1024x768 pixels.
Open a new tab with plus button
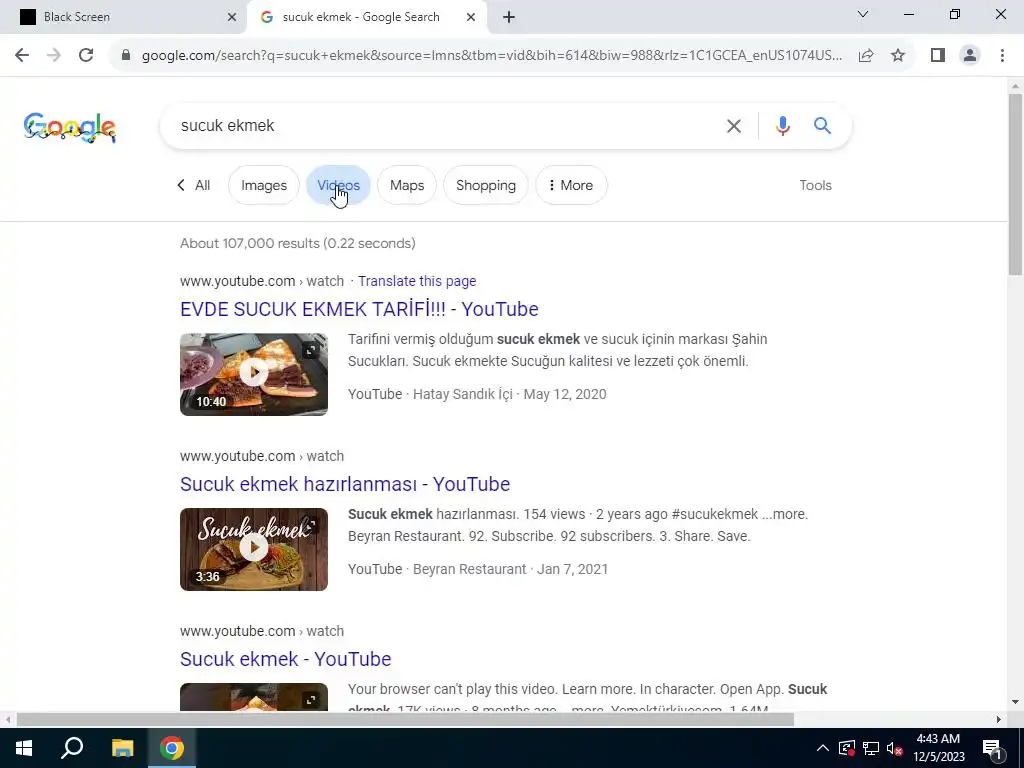point(509,17)
